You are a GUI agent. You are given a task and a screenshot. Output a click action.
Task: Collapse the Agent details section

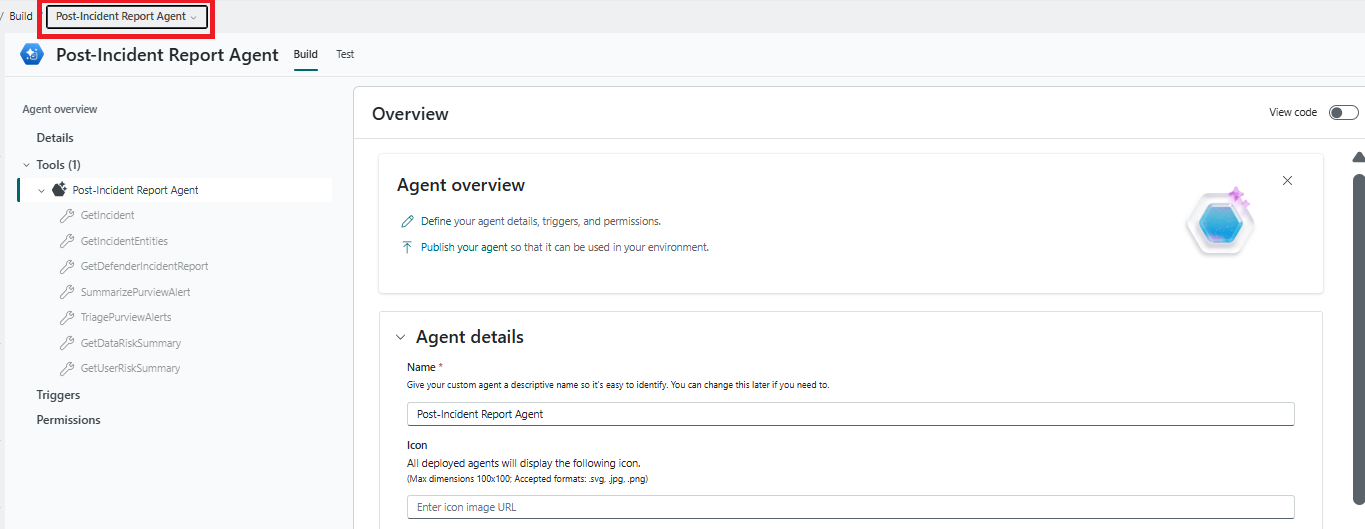pos(400,338)
